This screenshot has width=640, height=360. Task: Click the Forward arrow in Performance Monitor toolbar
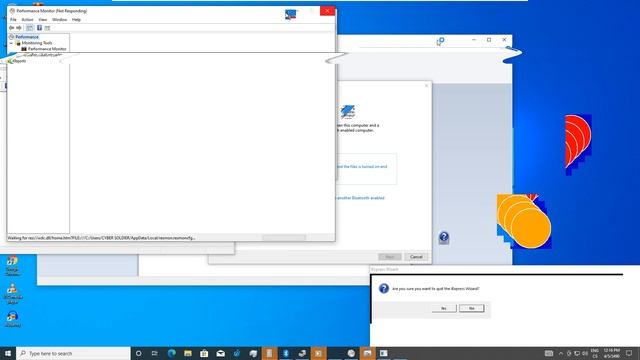19,28
